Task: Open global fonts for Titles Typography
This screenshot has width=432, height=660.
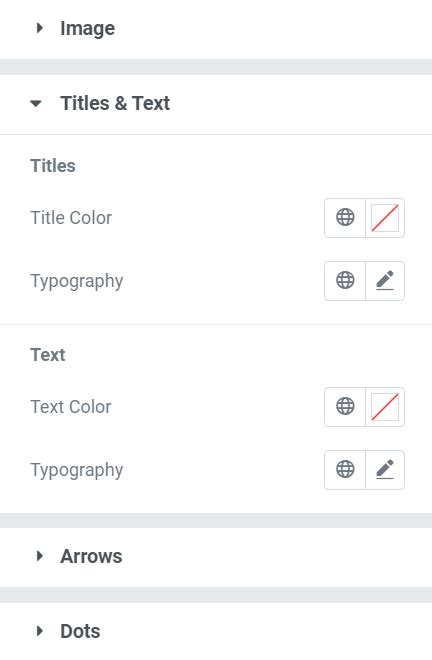Action: (345, 281)
